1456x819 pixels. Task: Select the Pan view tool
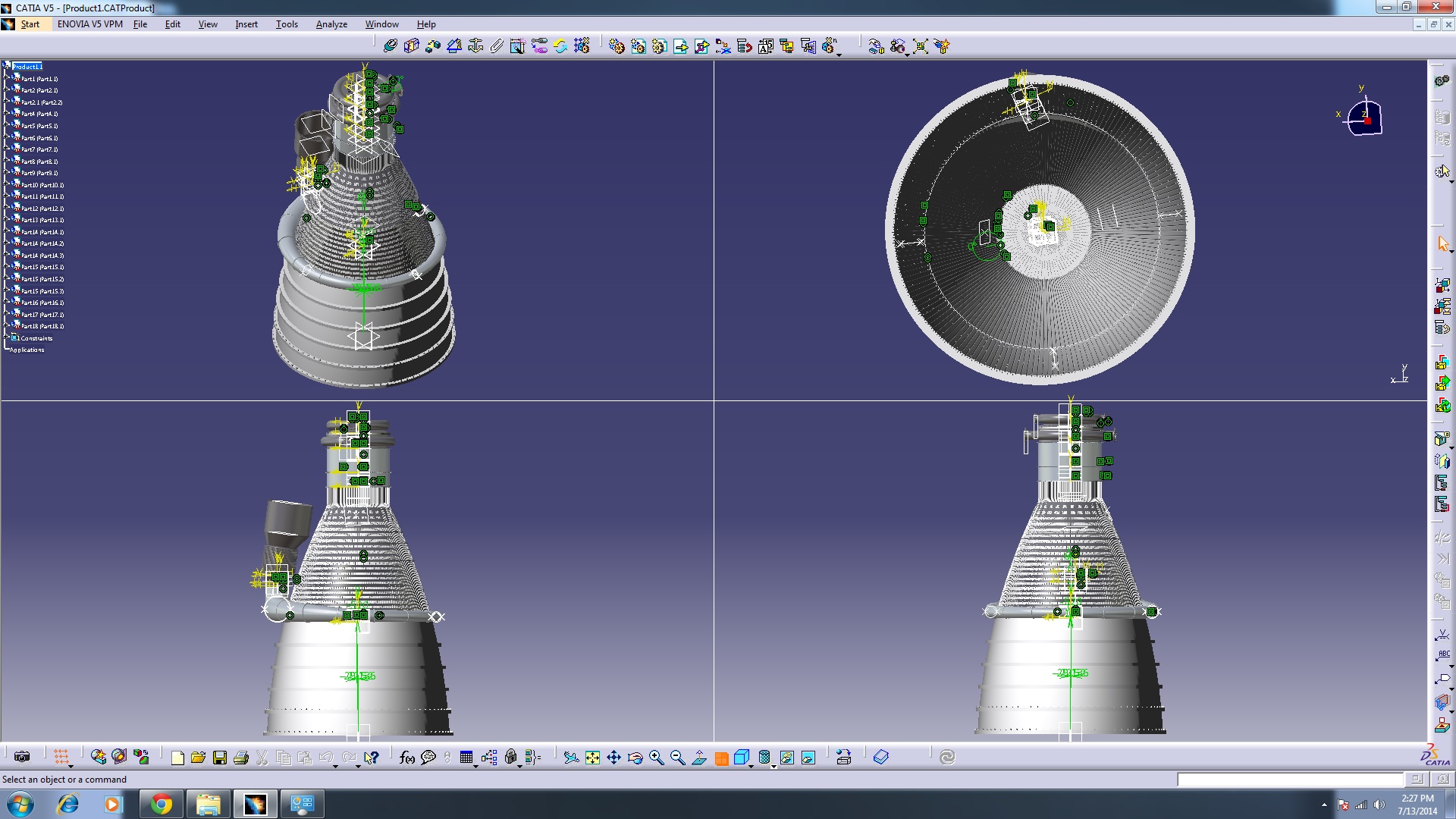pos(613,757)
